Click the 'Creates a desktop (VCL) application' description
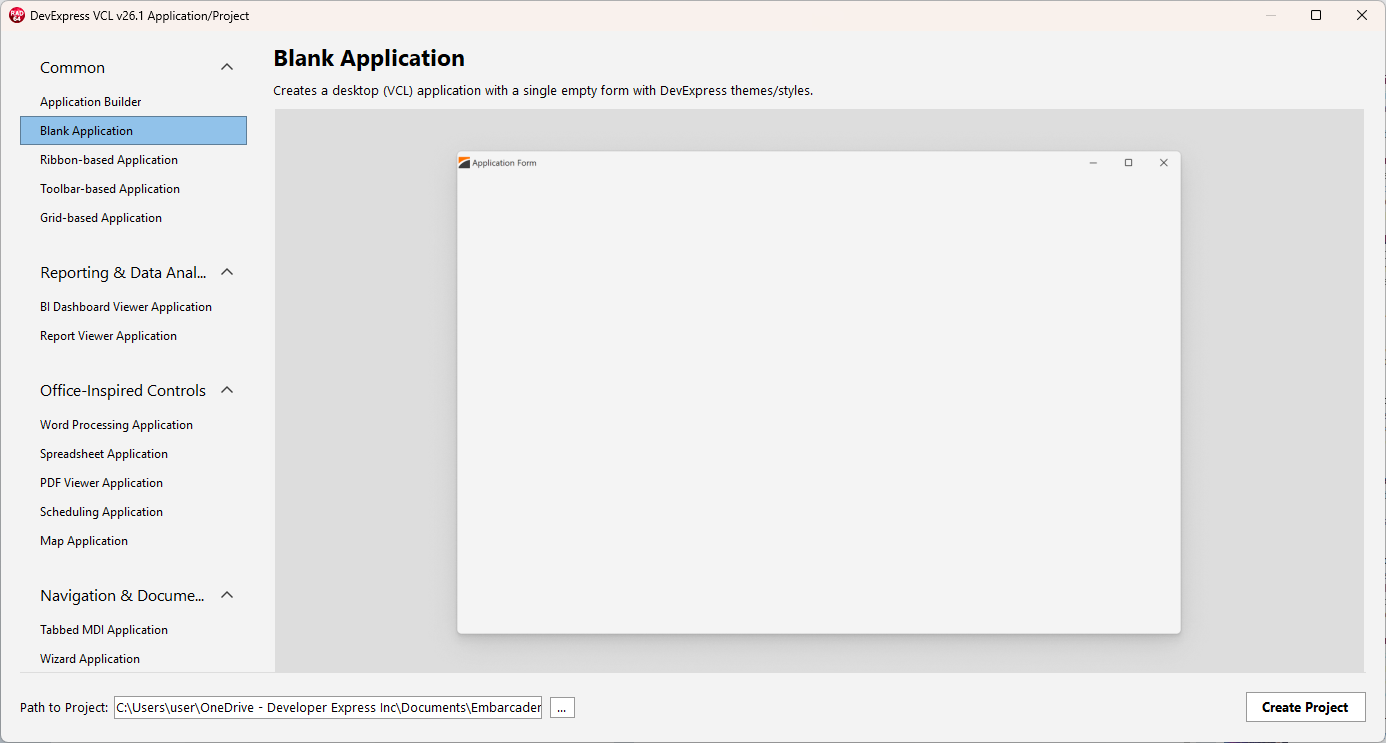The height and width of the screenshot is (743, 1386). pyautogui.click(x=543, y=91)
